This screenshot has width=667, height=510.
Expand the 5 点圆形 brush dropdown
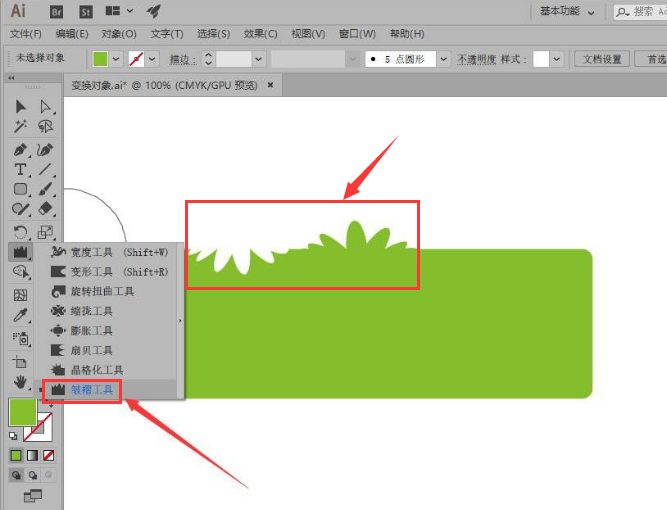[446, 59]
